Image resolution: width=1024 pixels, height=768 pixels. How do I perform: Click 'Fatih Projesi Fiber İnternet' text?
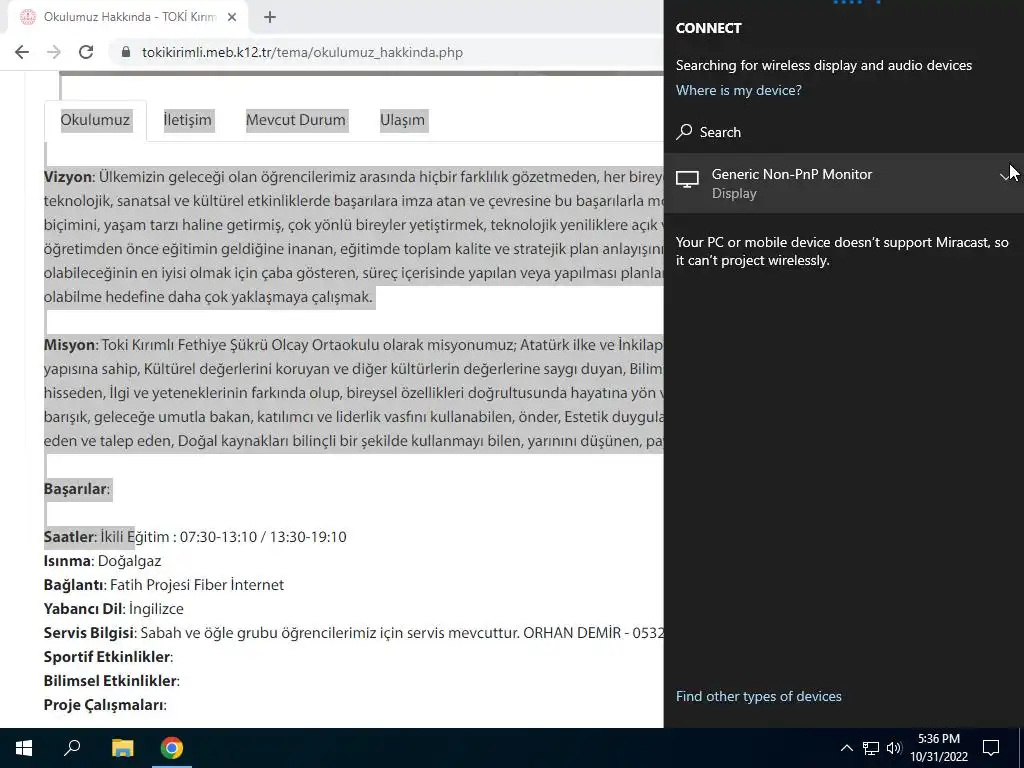pos(197,585)
